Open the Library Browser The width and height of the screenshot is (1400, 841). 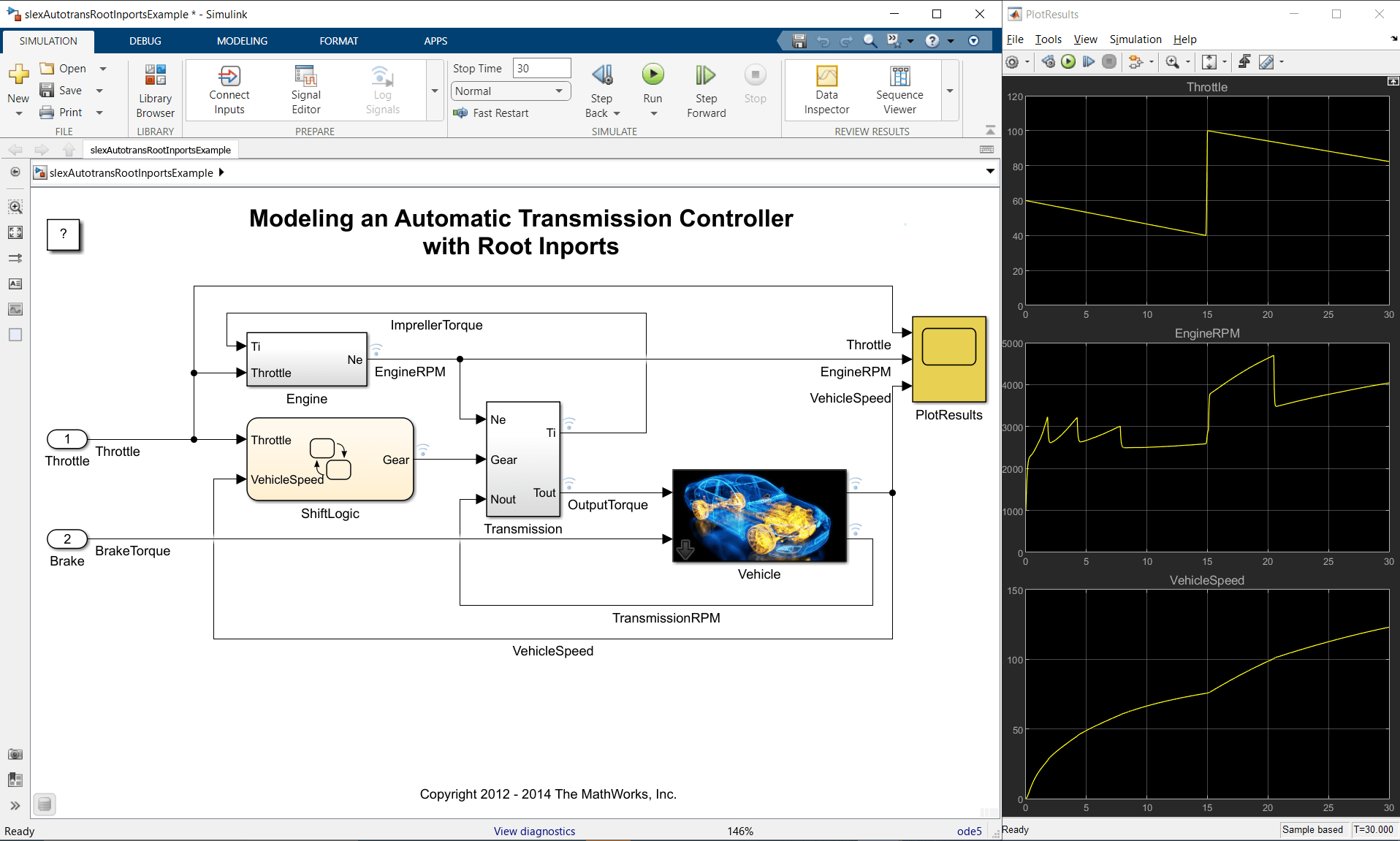pos(155,90)
